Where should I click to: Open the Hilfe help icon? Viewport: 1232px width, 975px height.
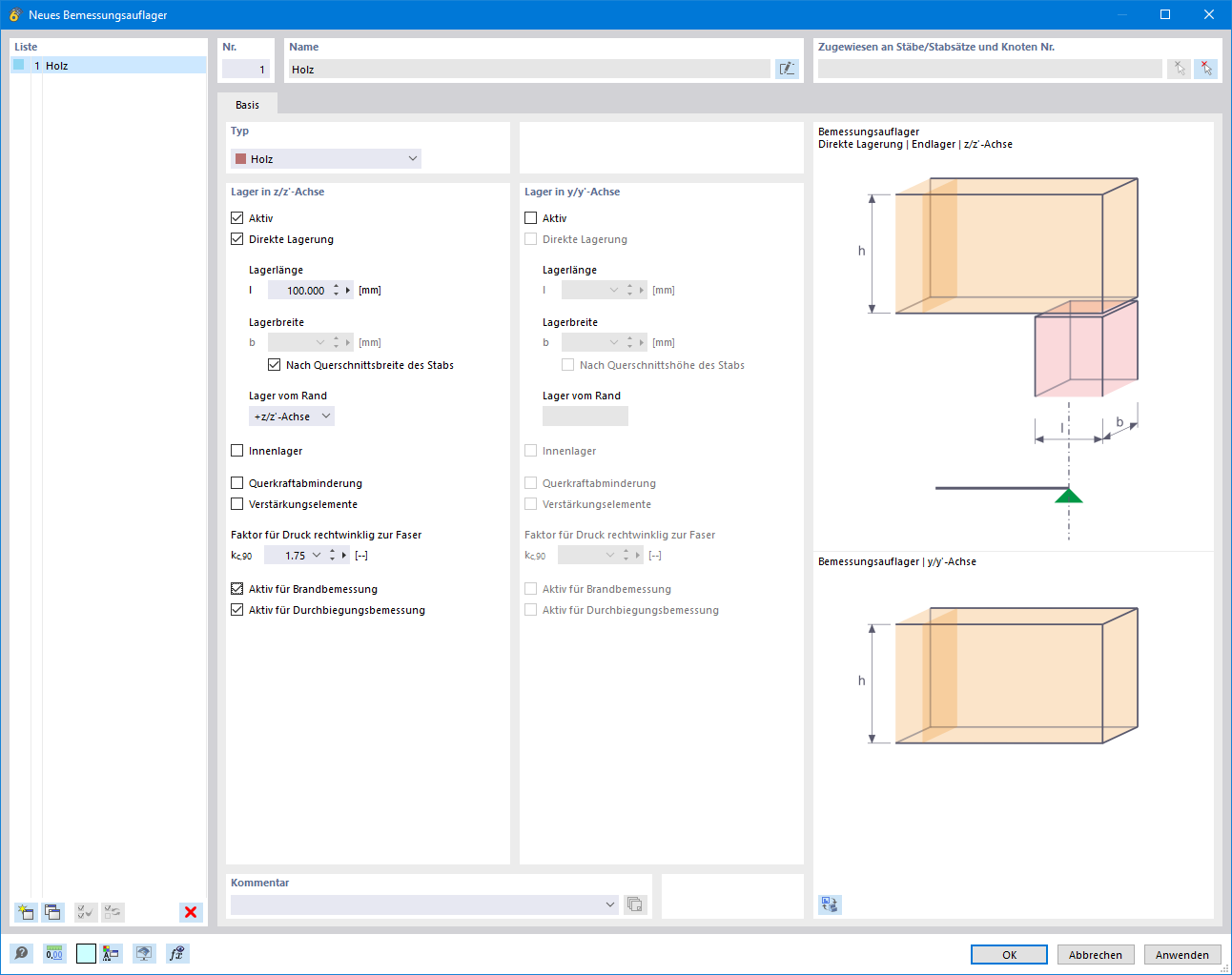(x=21, y=953)
